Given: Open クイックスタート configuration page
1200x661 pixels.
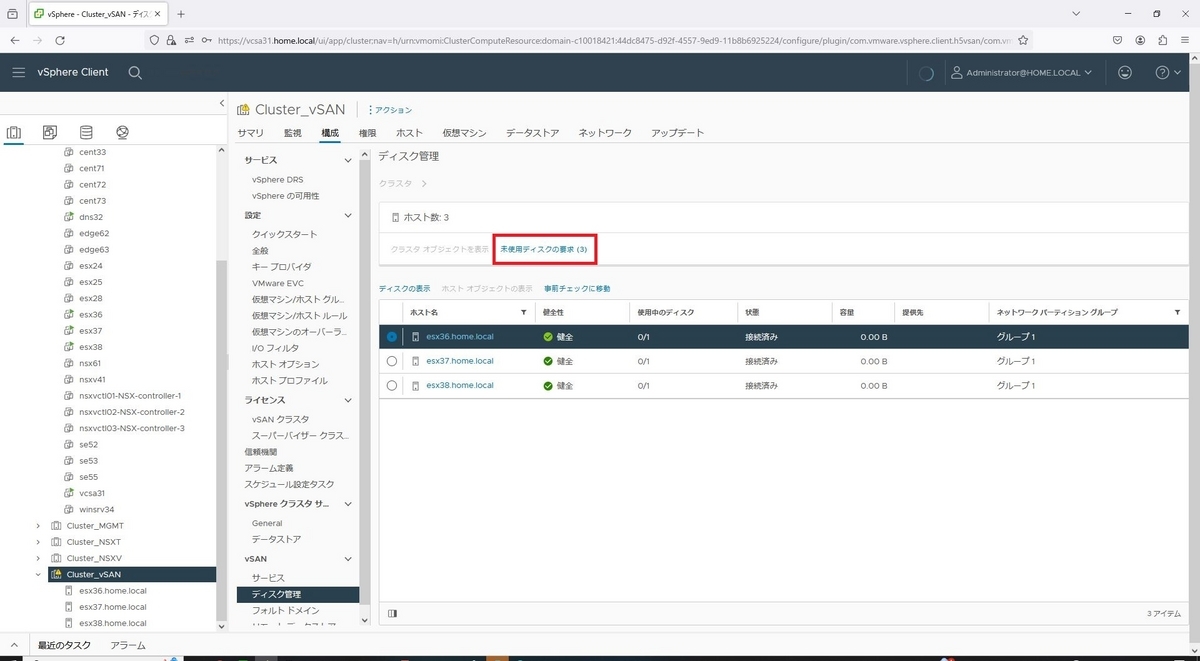Looking at the screenshot, I should tap(285, 234).
